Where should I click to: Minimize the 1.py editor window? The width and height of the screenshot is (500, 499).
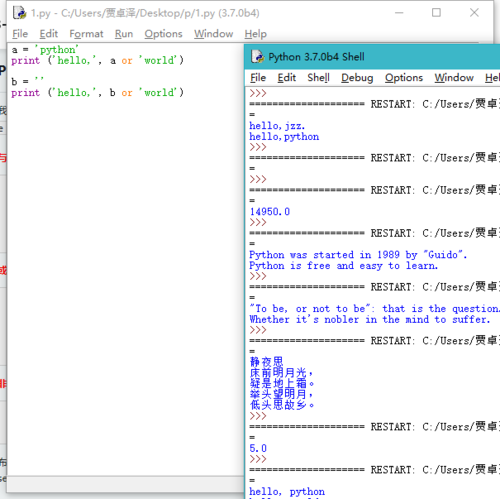pos(399,13)
